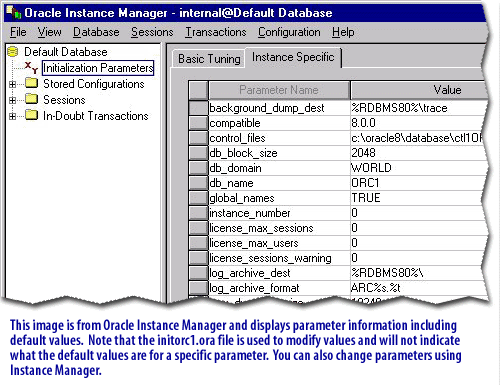
Task: Click the Initialization Parameters XY icon
Action: tap(32, 67)
